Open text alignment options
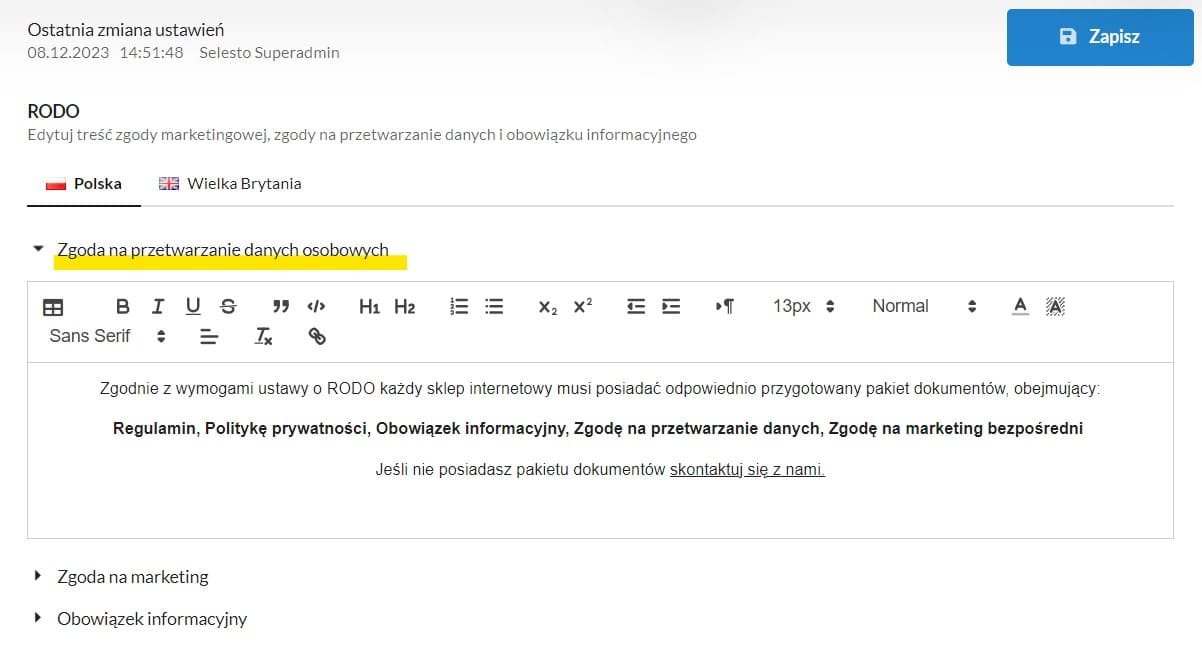The width and height of the screenshot is (1202, 667). (209, 337)
